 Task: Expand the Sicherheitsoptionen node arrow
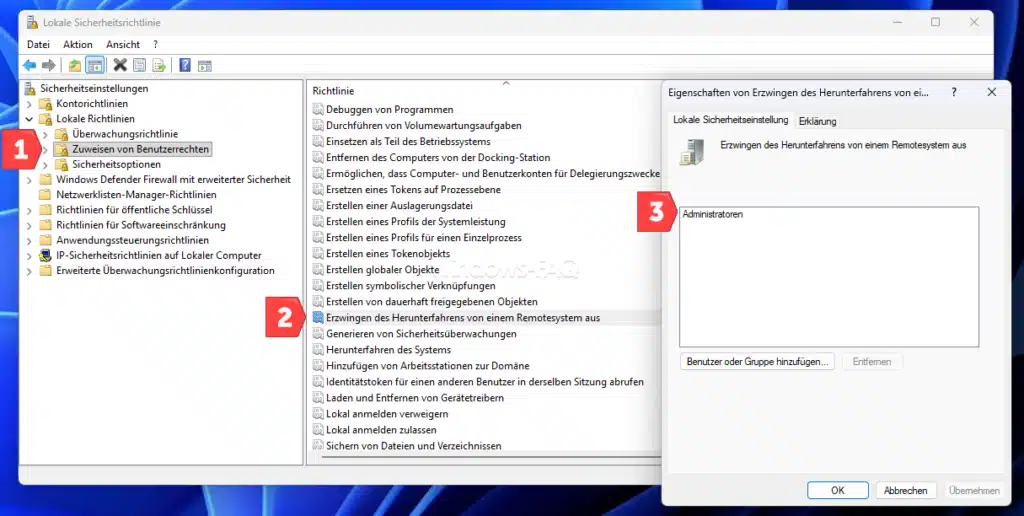tap(45, 165)
